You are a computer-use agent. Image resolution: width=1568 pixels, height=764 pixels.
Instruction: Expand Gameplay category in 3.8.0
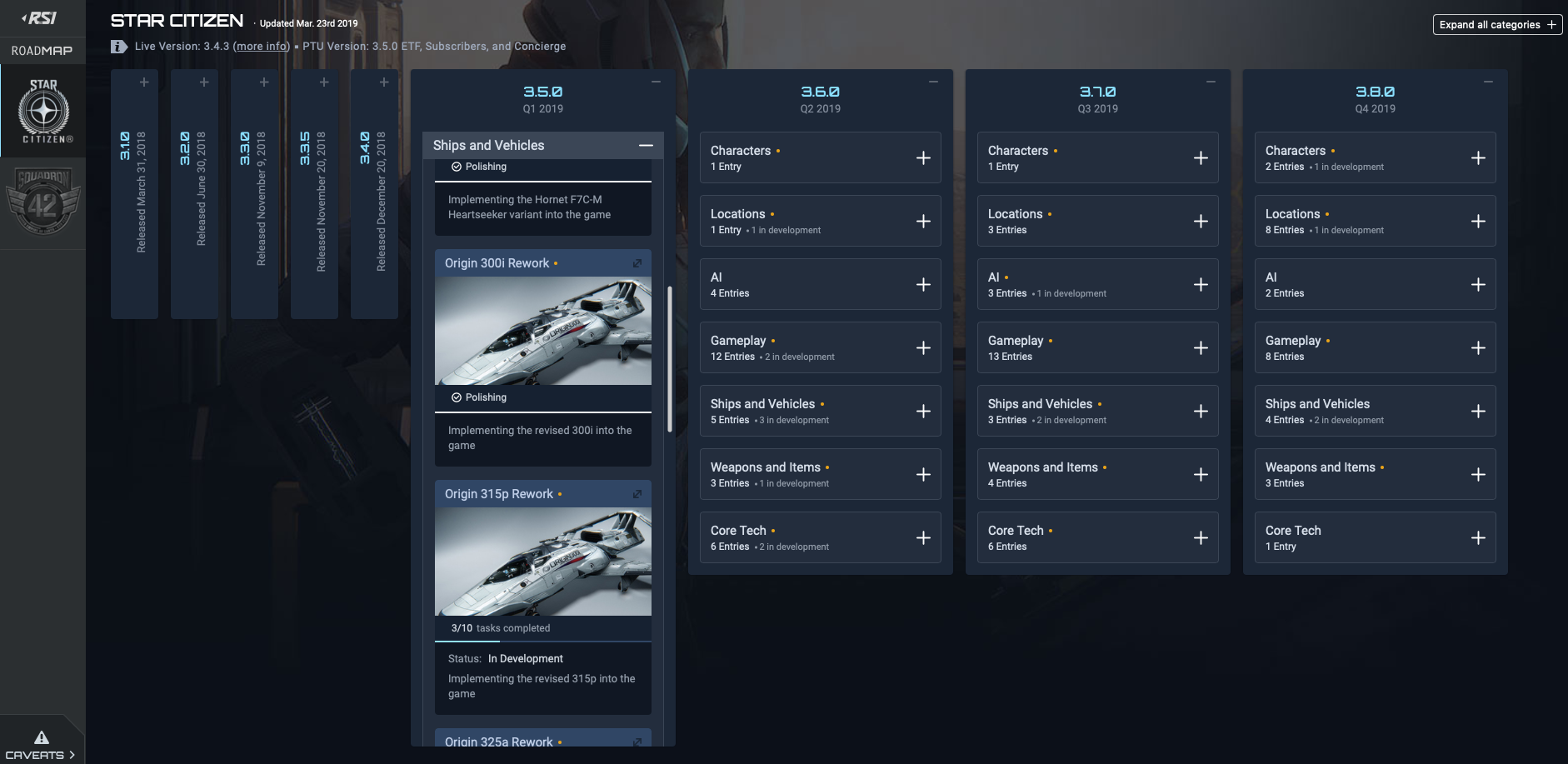1478,348
